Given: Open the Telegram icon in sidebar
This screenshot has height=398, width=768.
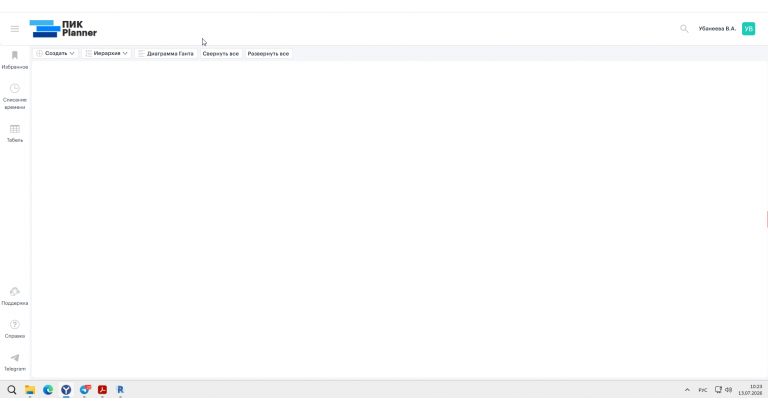Looking at the screenshot, I should 15,362.
